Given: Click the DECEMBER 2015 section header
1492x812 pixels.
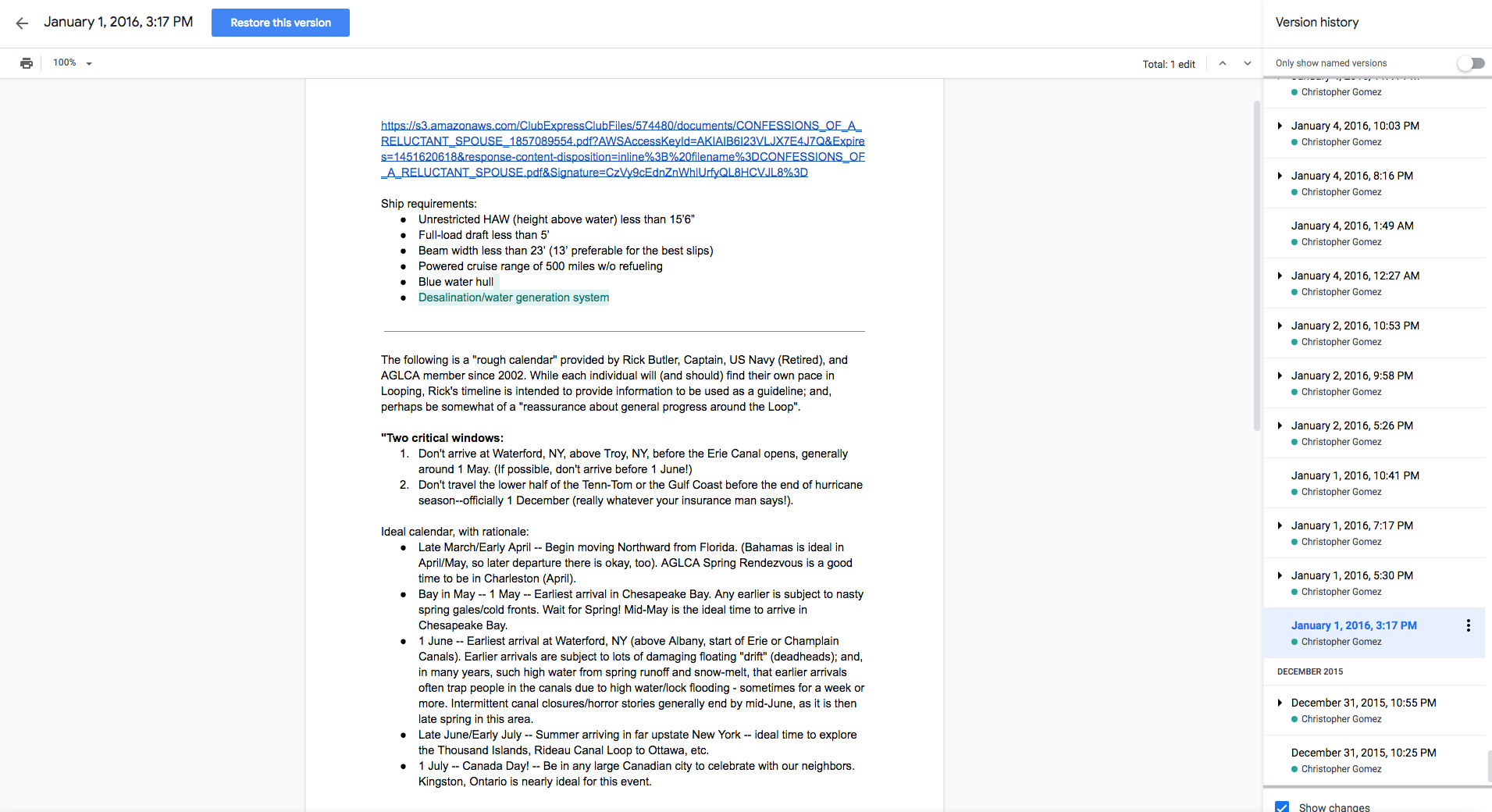Looking at the screenshot, I should tap(1310, 671).
